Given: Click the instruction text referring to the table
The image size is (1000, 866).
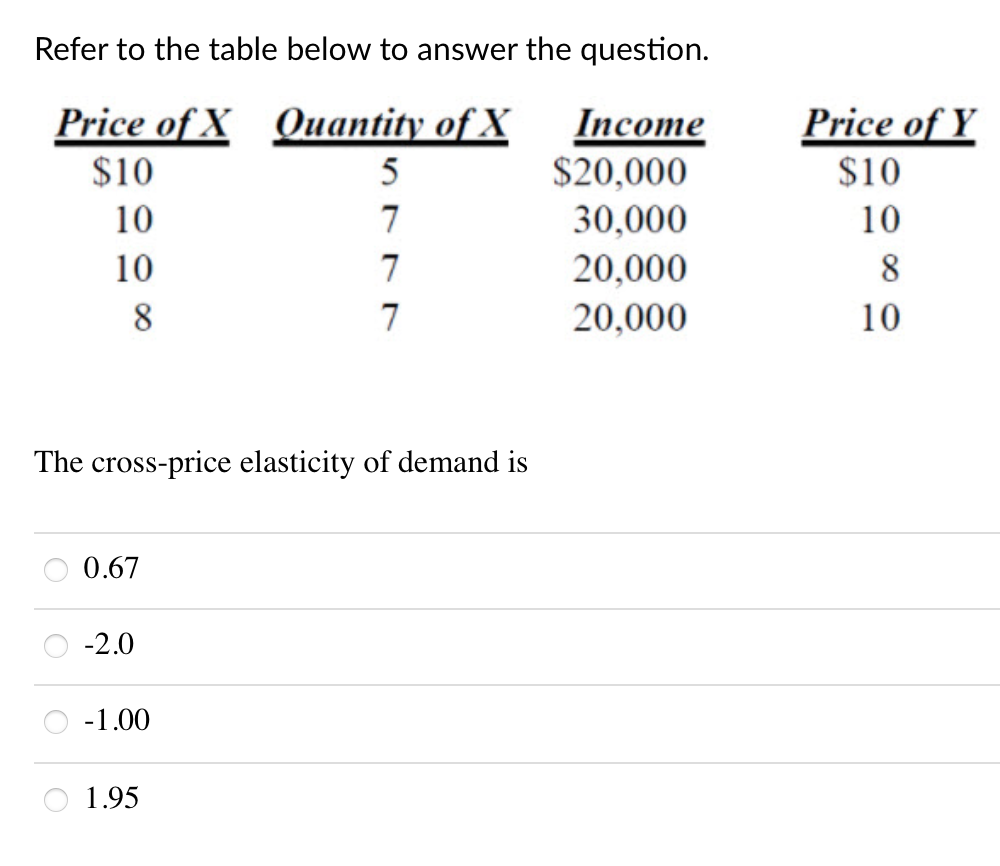Looking at the screenshot, I should (371, 49).
